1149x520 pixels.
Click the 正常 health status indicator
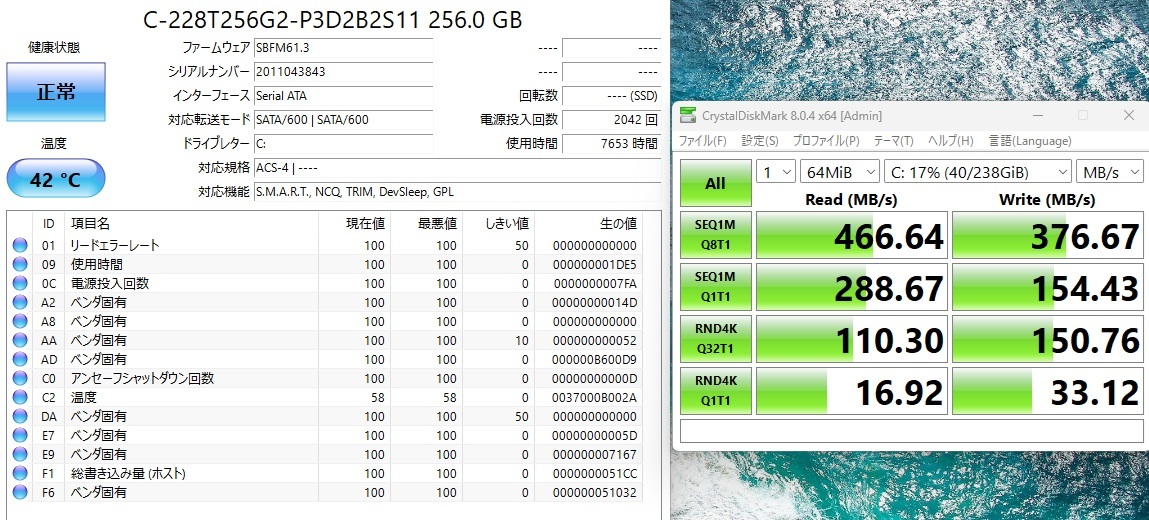click(56, 92)
